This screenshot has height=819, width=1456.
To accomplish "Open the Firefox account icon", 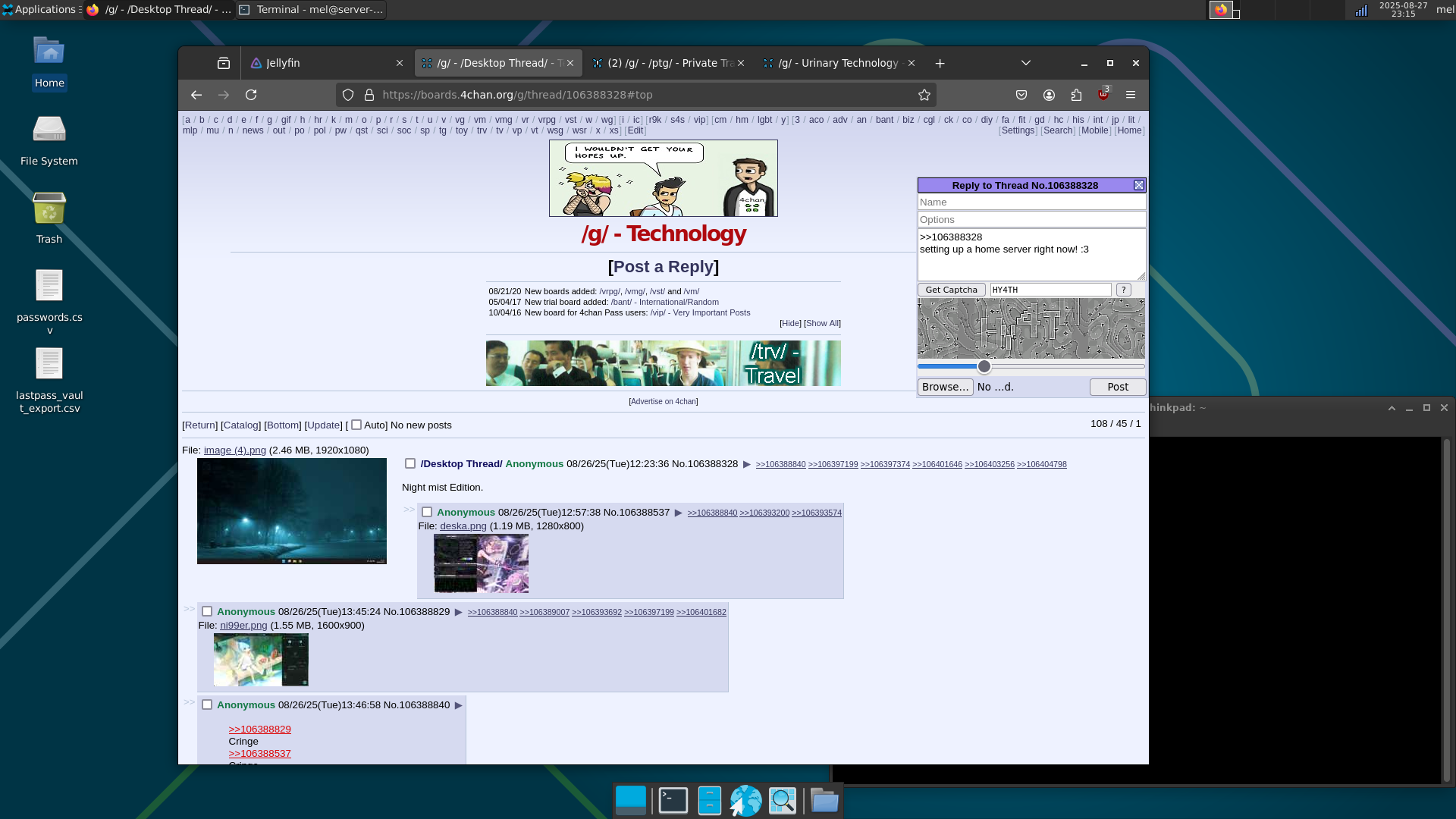I will coord(1049,95).
